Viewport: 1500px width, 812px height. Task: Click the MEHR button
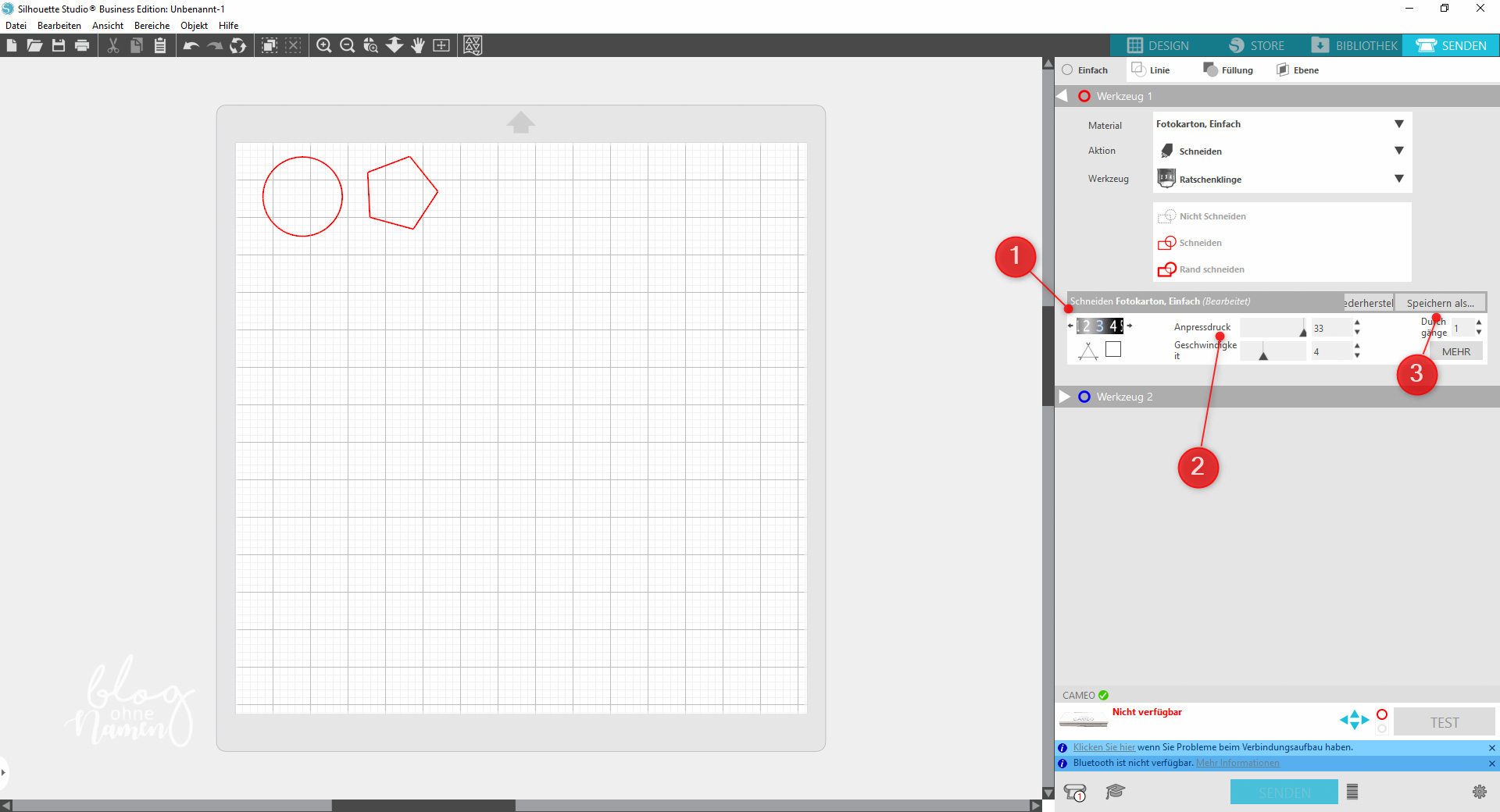tap(1455, 352)
